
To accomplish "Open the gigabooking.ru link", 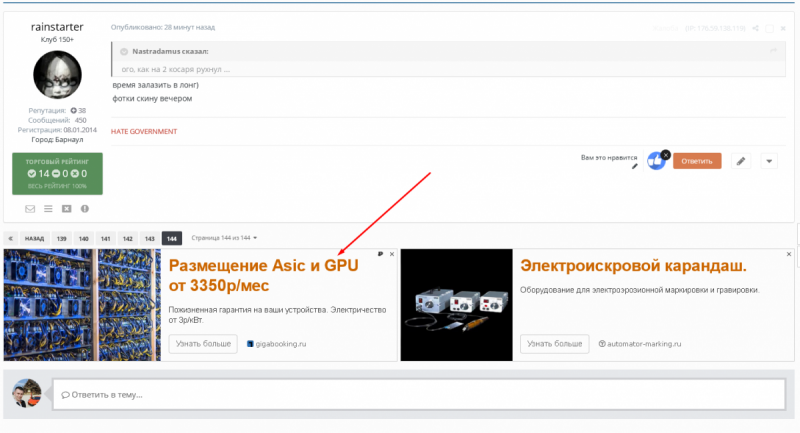I will point(281,344).
